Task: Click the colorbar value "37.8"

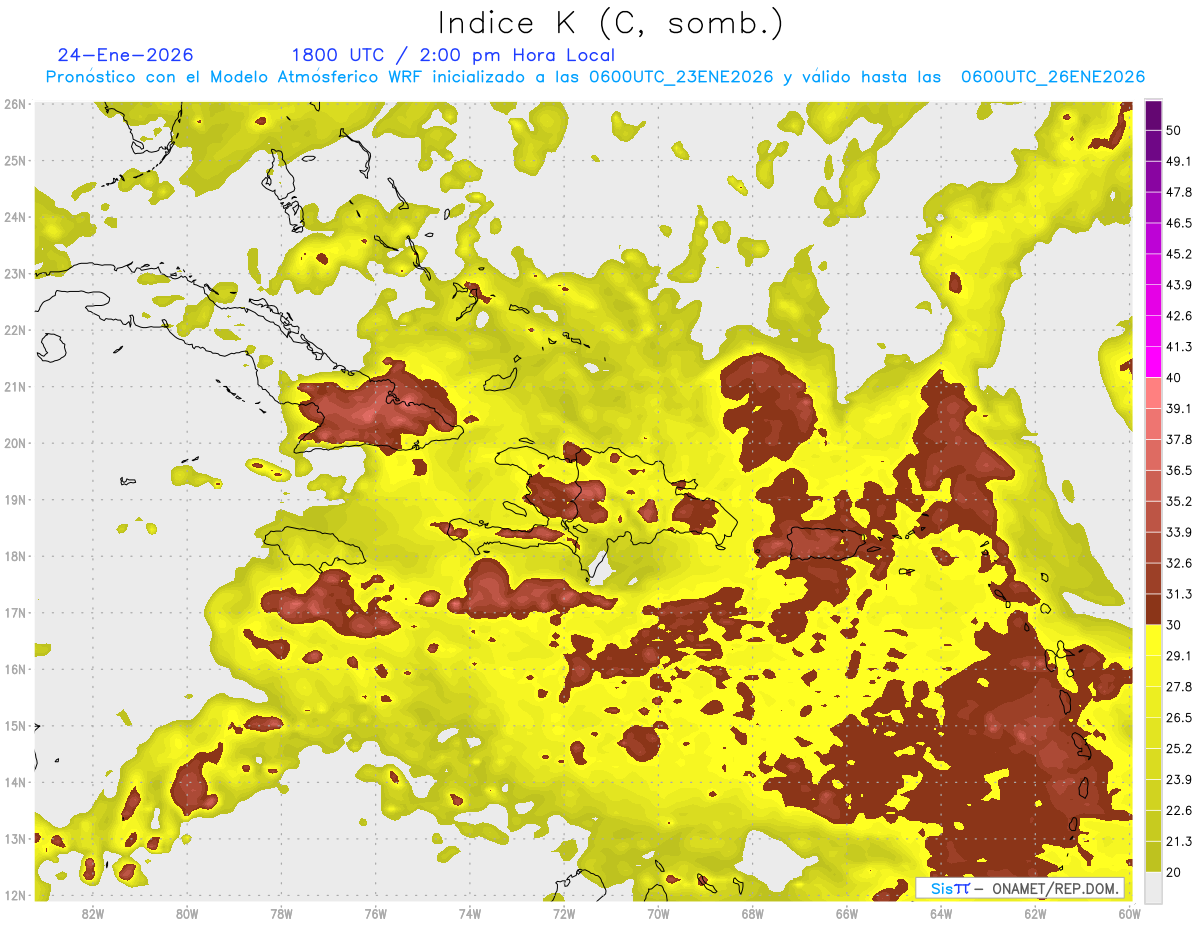Action: click(1178, 439)
